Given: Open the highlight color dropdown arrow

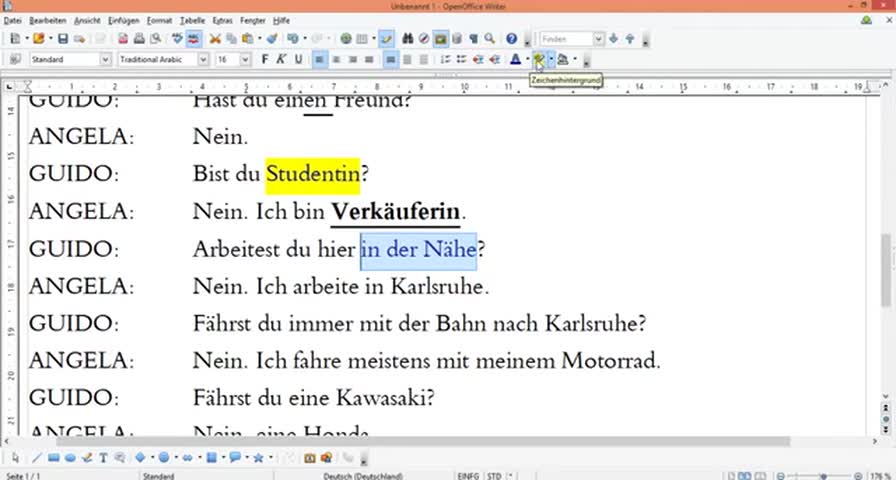Looking at the screenshot, I should click(x=551, y=59).
